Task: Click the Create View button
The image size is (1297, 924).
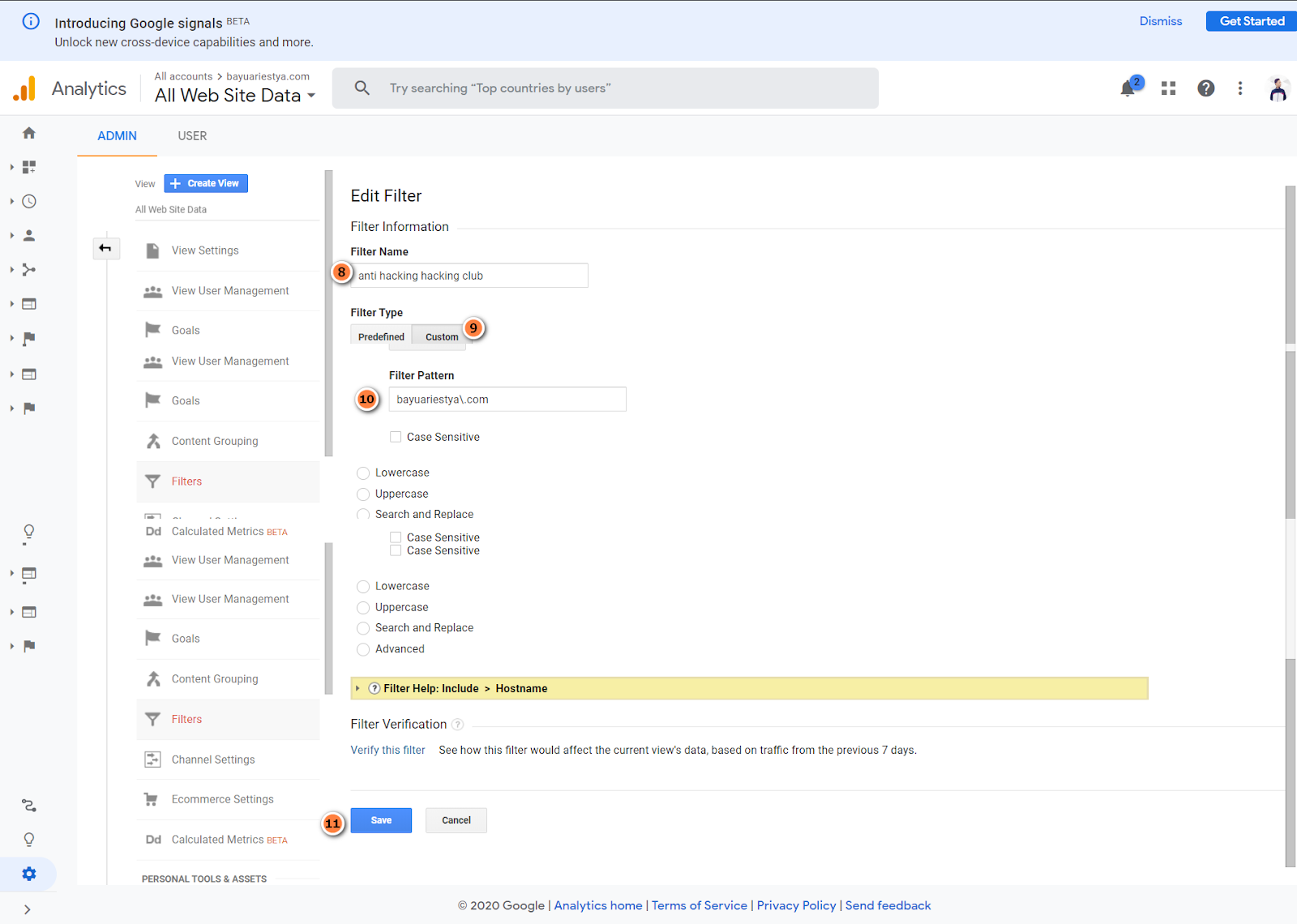Action: click(x=206, y=184)
